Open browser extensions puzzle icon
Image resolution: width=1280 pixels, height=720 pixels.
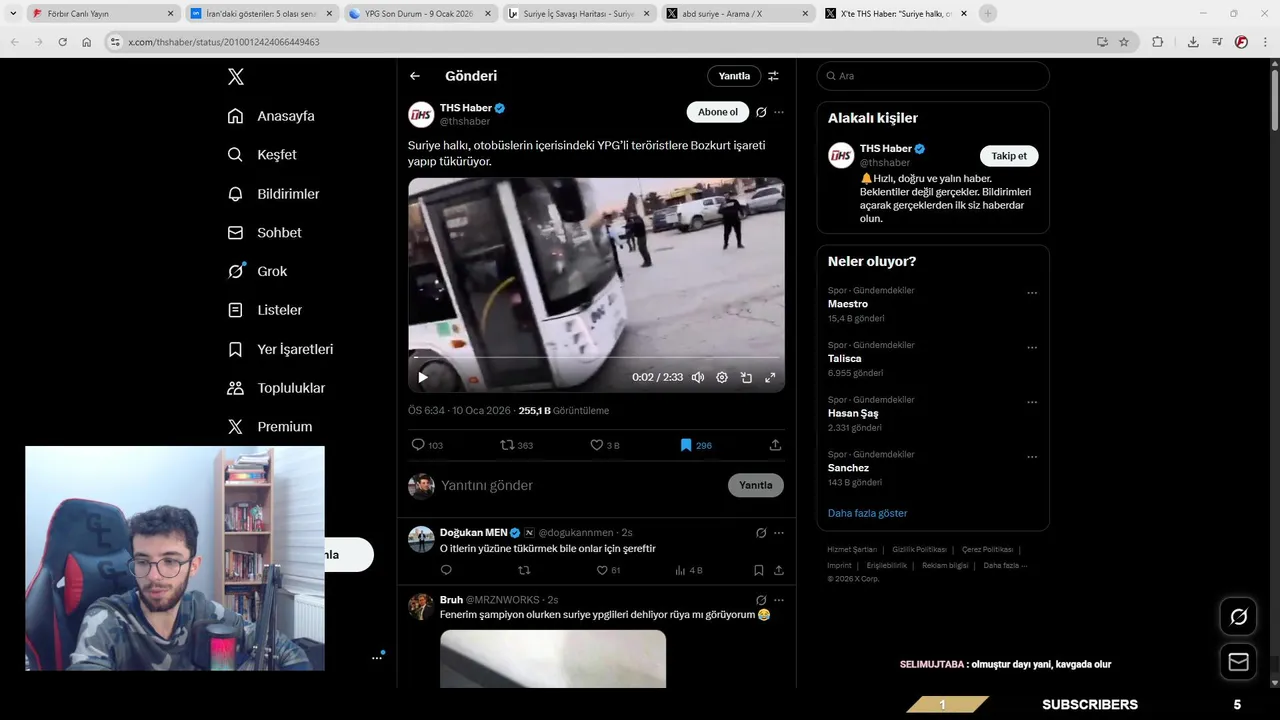coord(1158,42)
